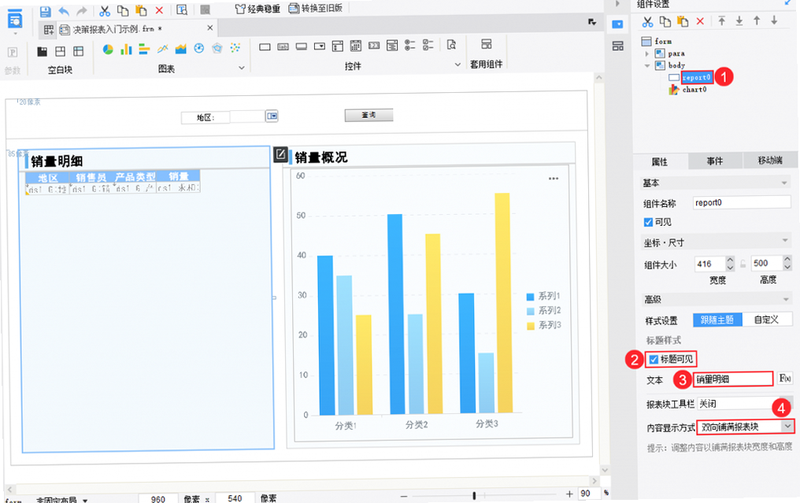The width and height of the screenshot is (800, 503).
Task: Move component up one layer
Action: 757,20
